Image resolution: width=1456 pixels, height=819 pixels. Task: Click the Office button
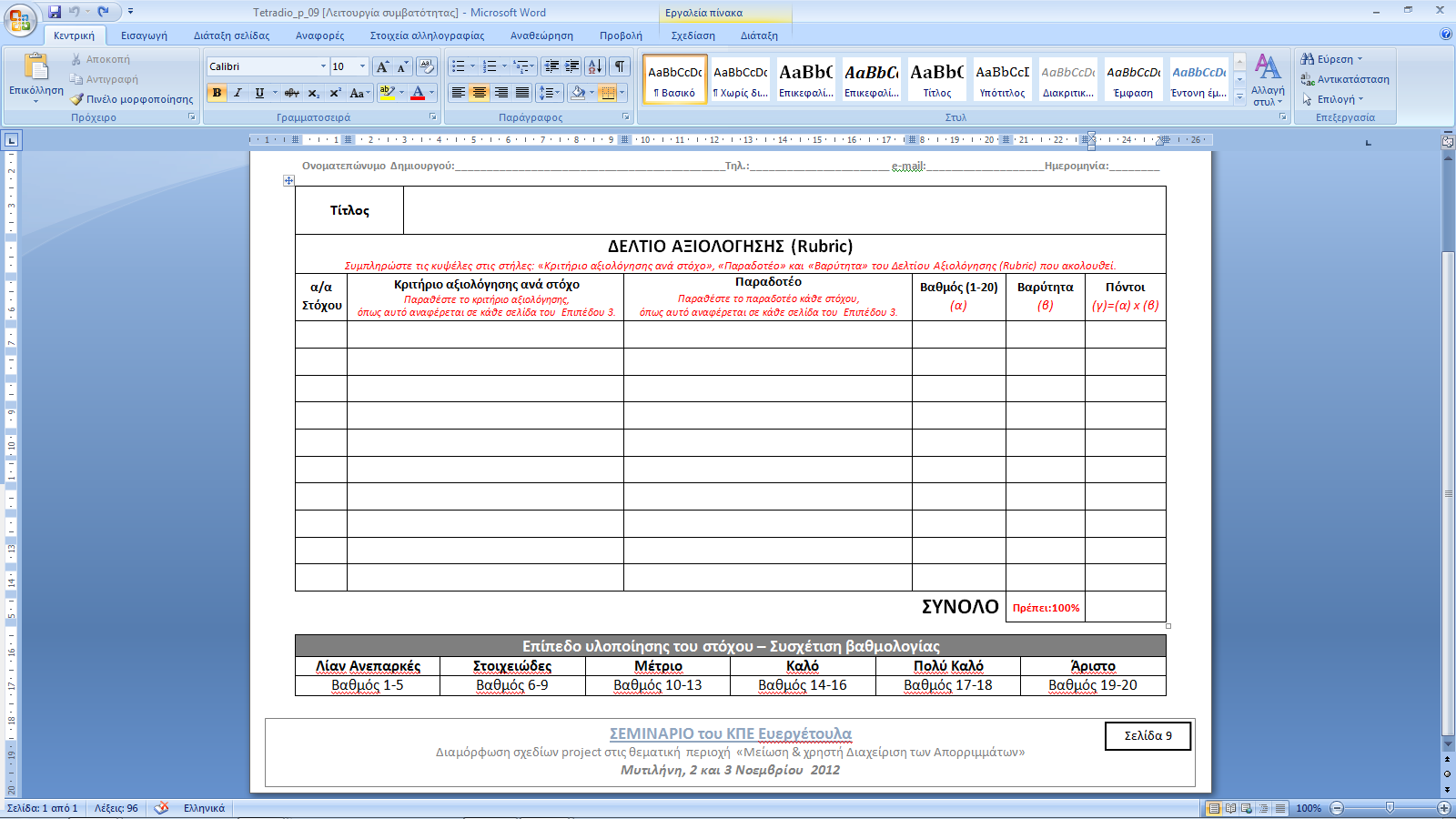coord(20,20)
